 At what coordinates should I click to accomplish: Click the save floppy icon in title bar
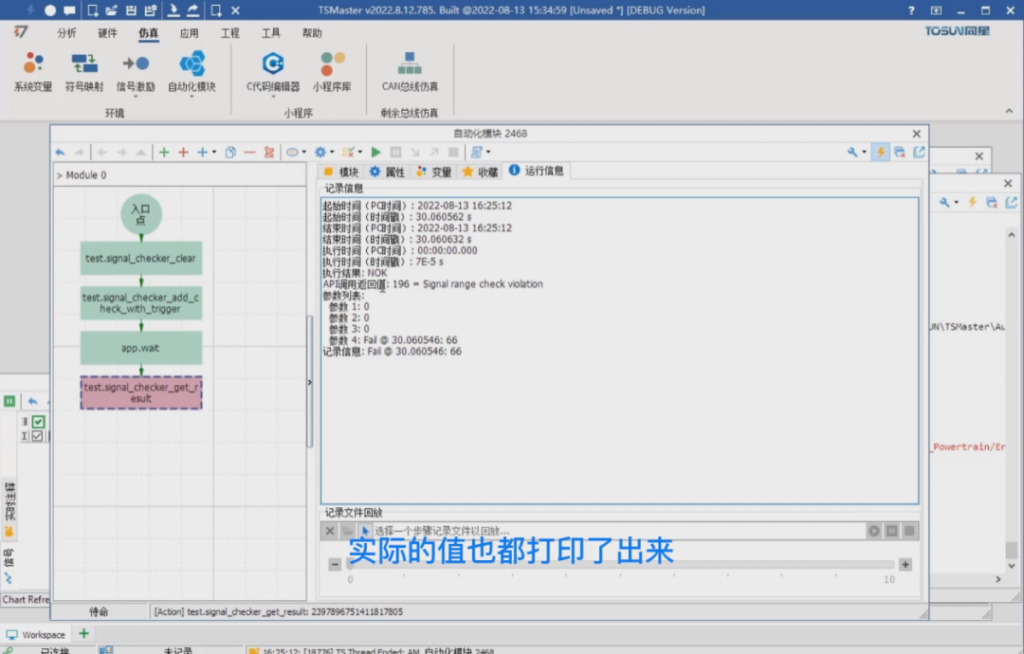pos(131,10)
